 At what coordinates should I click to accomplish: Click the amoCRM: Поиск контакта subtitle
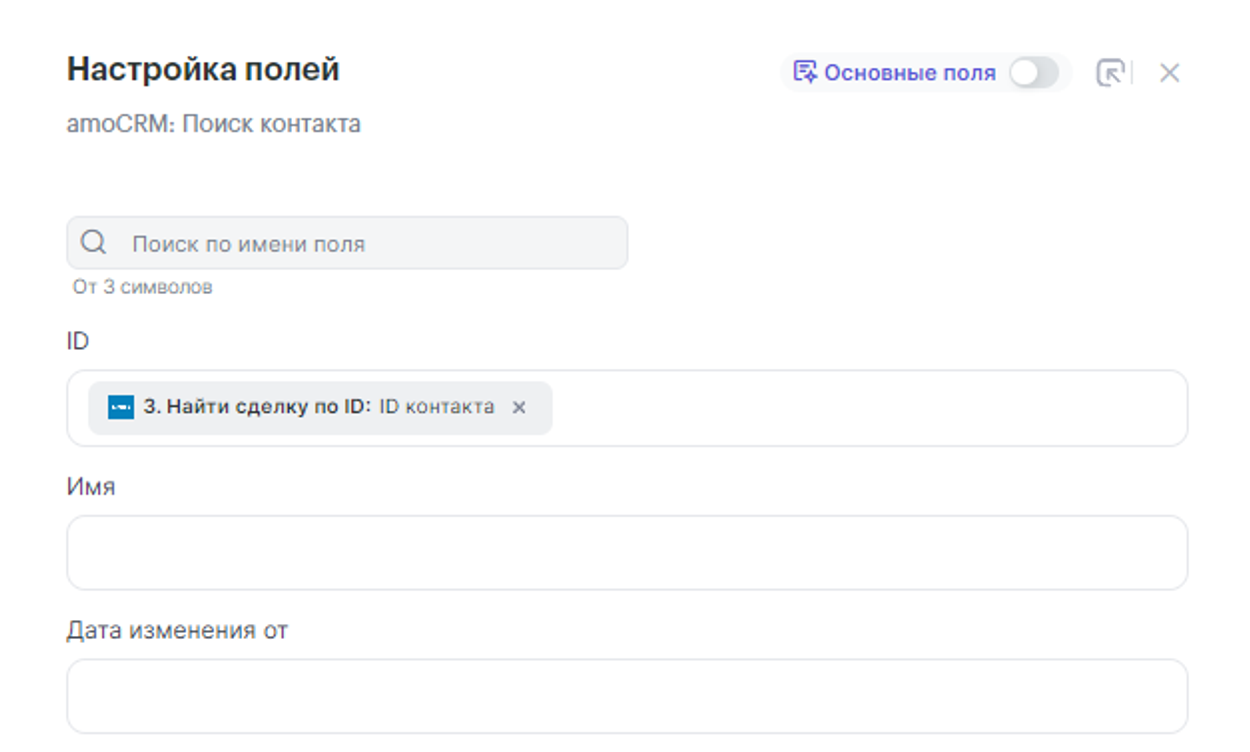point(213,125)
